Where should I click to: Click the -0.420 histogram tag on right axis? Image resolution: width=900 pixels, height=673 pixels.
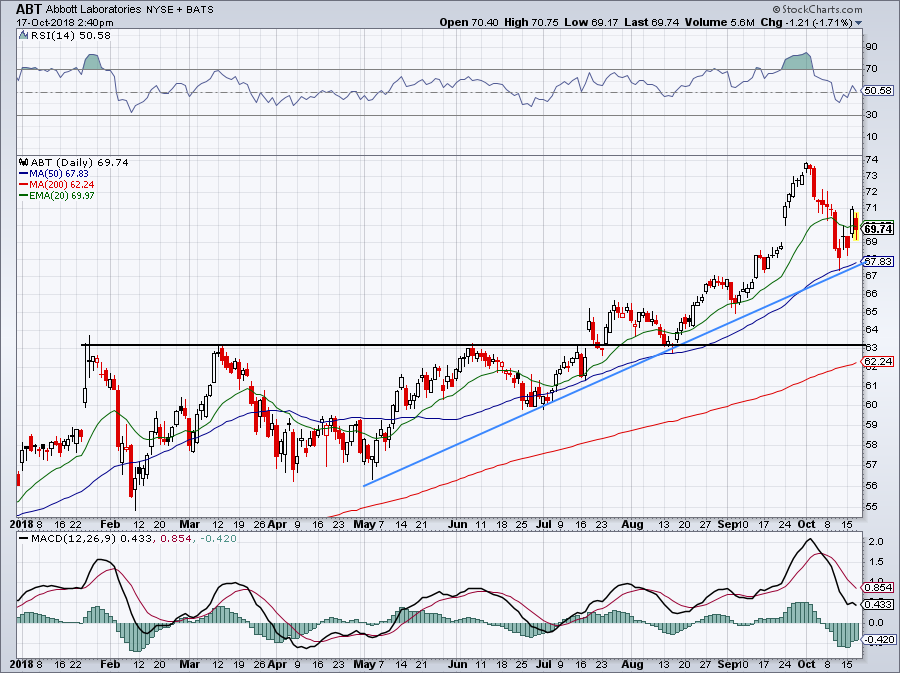pyautogui.click(x=878, y=640)
